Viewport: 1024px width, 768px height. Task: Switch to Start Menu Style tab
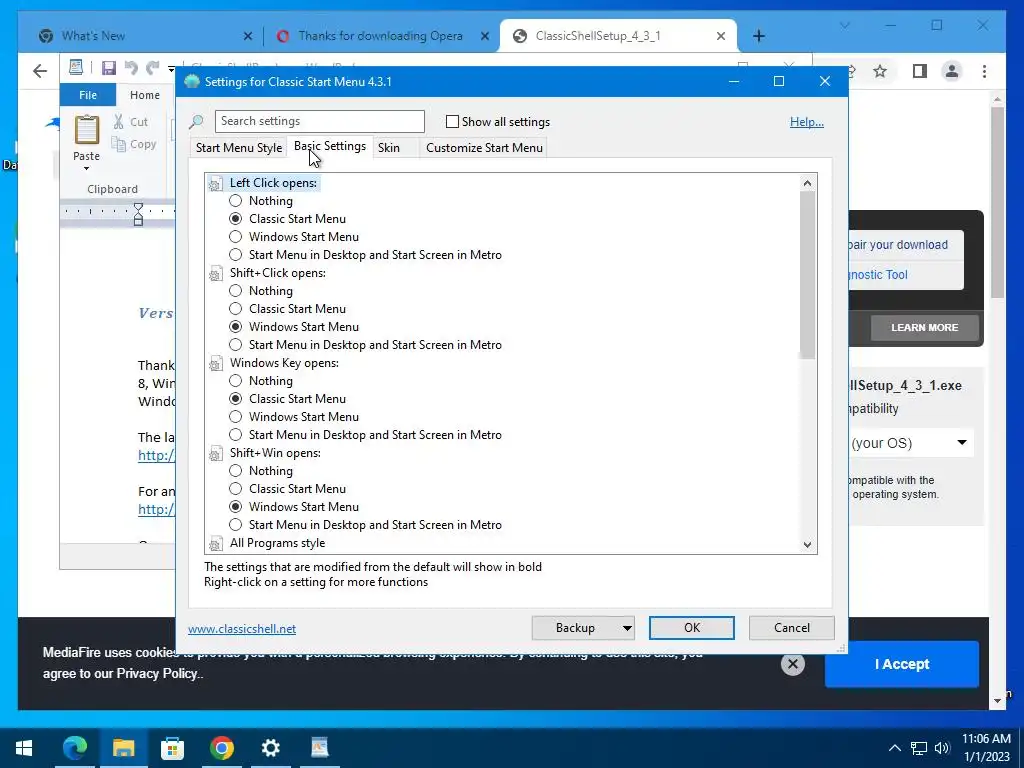point(239,148)
